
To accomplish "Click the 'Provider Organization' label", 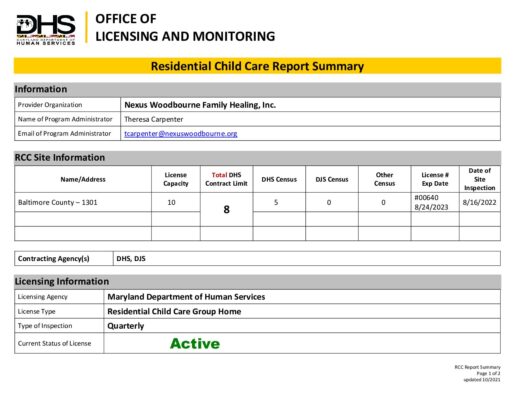I will [x=50, y=105].
